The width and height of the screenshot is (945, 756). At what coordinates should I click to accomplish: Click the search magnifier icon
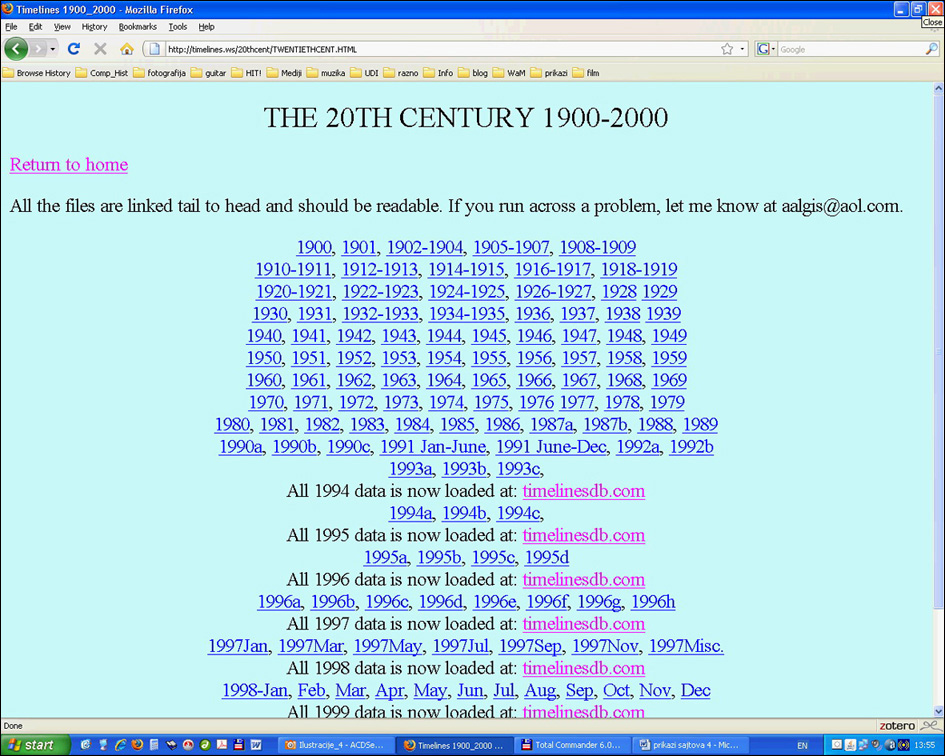click(932, 49)
